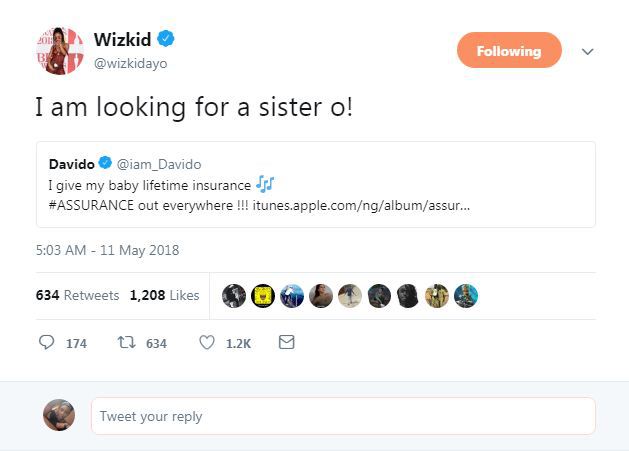Click Wizkid's blue verified badge
629x451 pixels.
coord(165,39)
